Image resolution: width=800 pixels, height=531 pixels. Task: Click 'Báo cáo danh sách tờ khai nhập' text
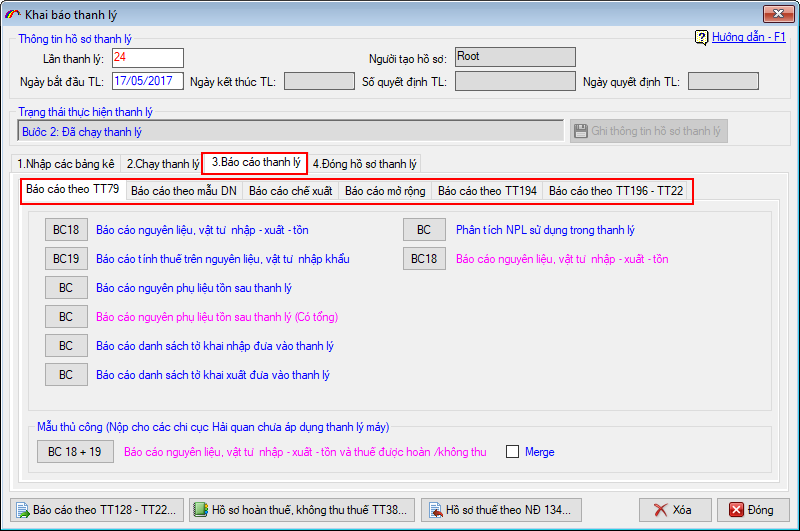215,346
